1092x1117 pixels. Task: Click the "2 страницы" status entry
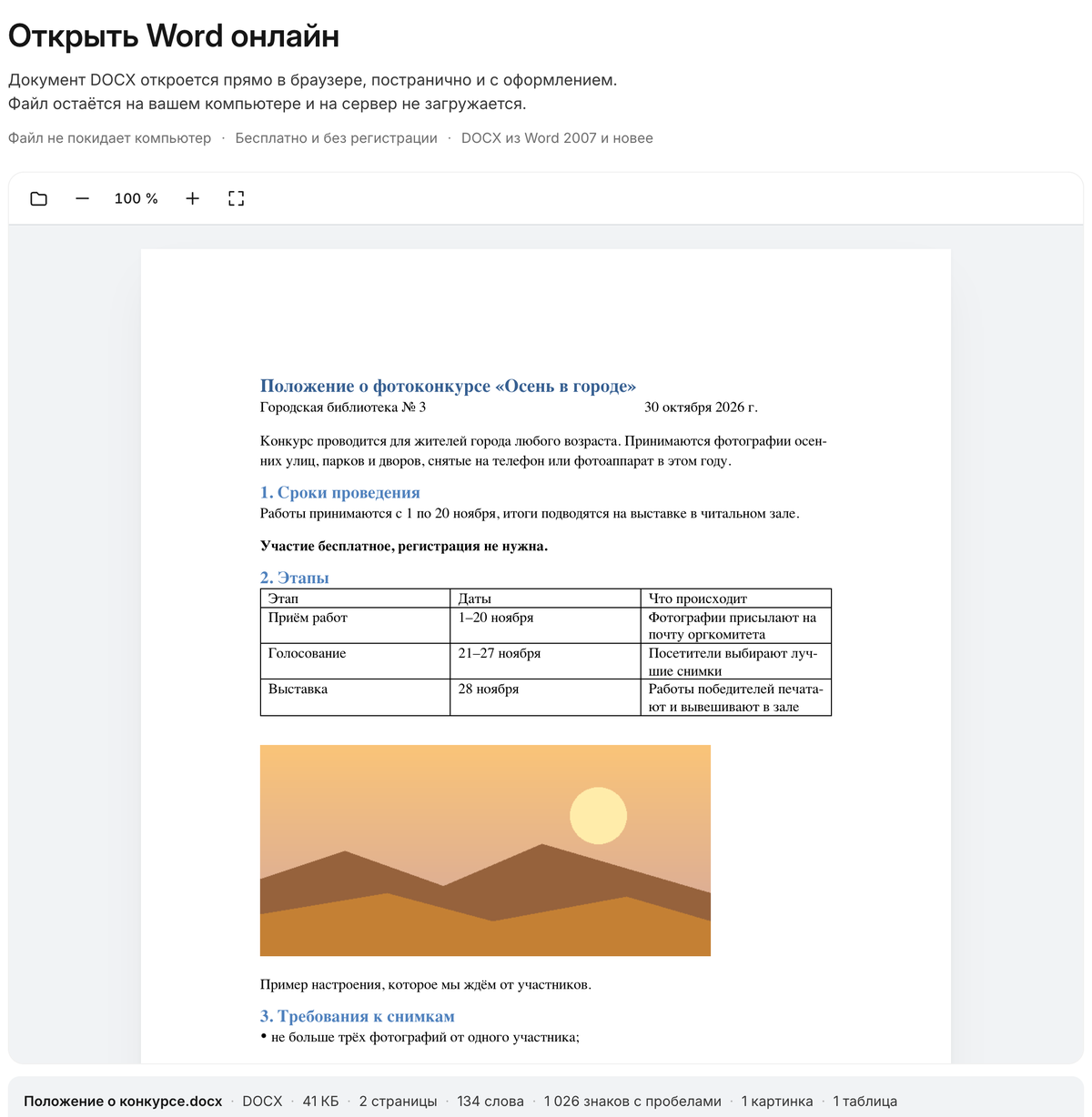click(398, 1102)
